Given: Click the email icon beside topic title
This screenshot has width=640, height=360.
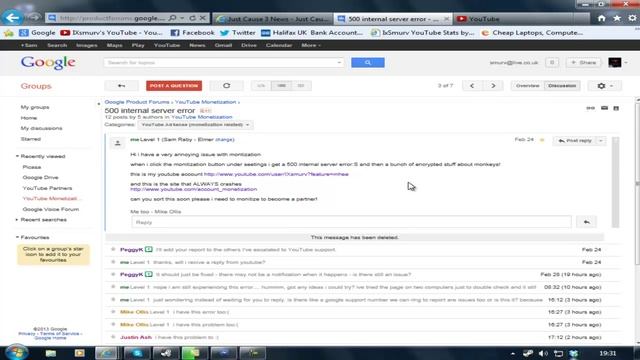Looking at the screenshot, I should 604,108.
